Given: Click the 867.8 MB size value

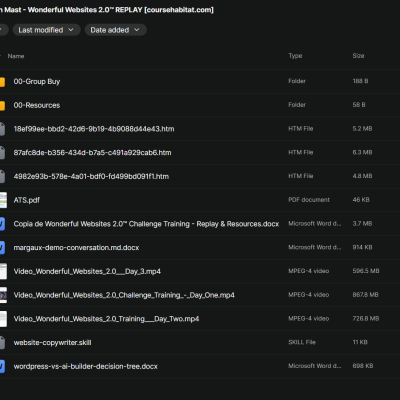Looking at the screenshot, I should 366,295.
